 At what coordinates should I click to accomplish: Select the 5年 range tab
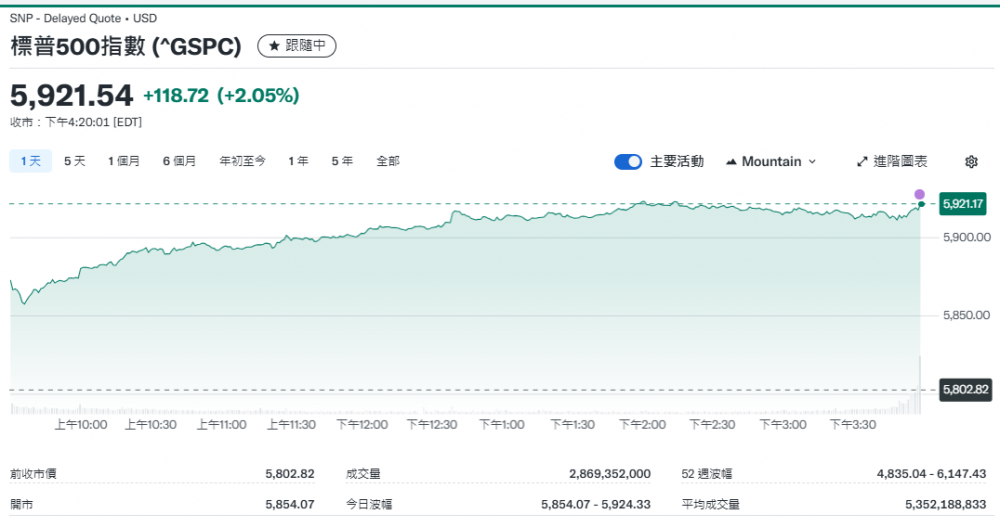pos(342,161)
